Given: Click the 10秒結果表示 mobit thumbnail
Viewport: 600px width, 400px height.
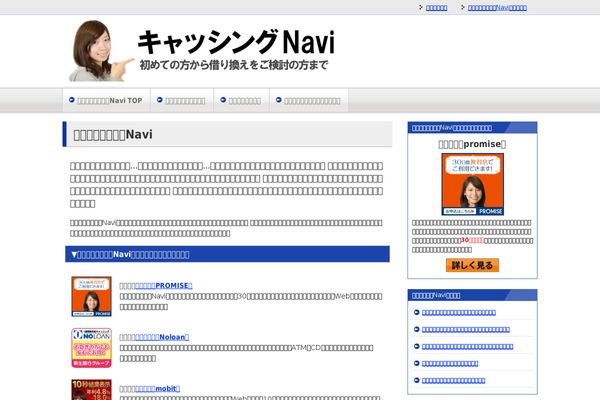Looking at the screenshot, I should (91, 390).
